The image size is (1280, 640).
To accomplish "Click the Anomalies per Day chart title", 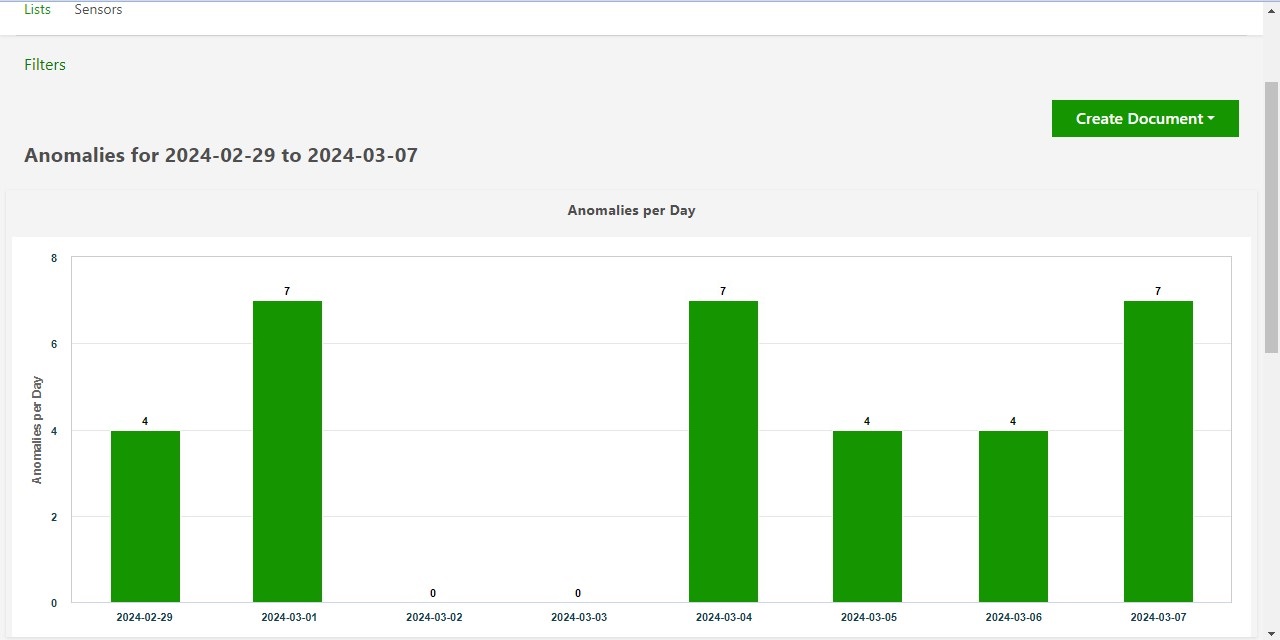I will pyautogui.click(x=631, y=210).
